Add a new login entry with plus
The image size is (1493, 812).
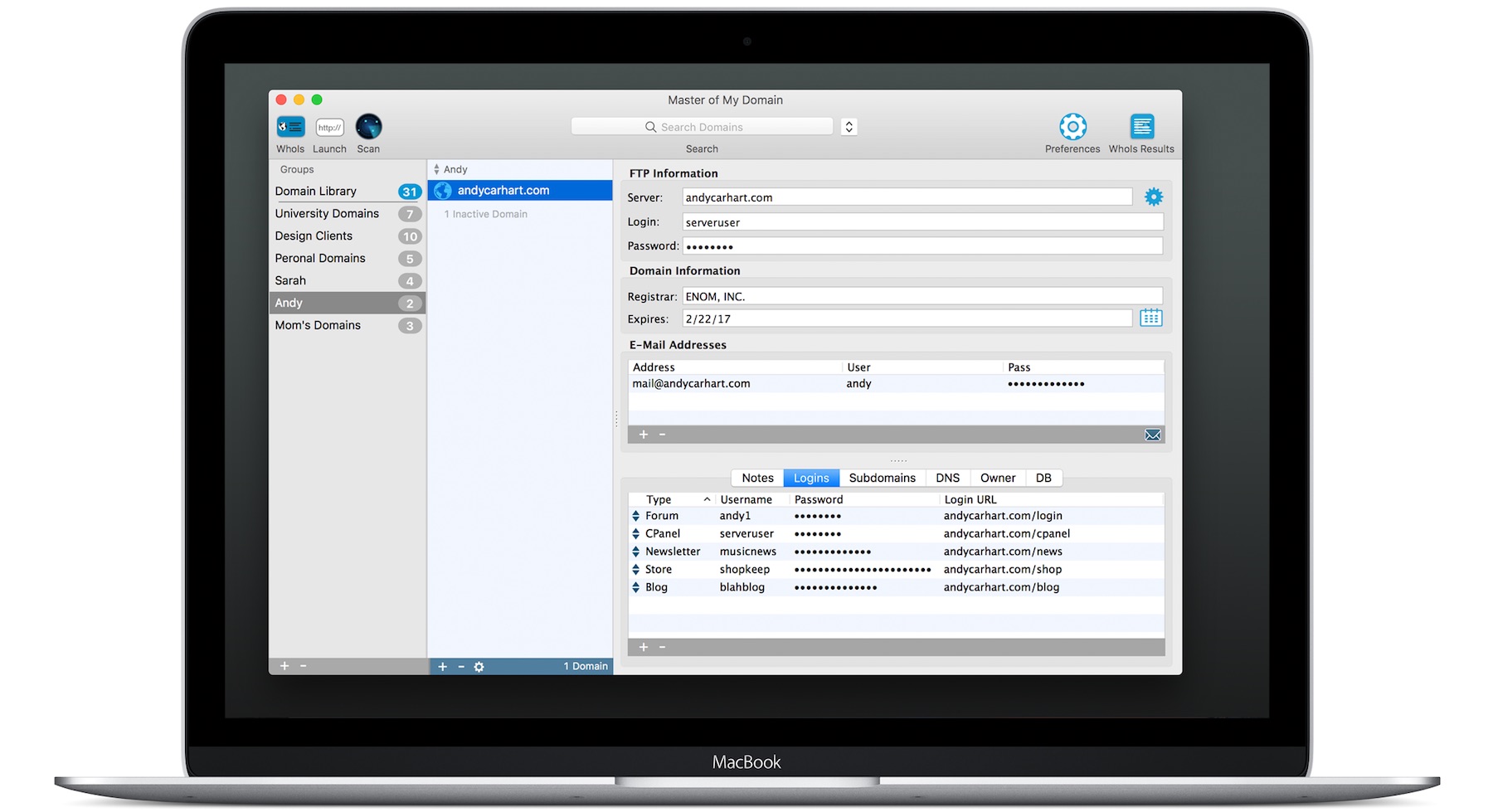coord(643,647)
